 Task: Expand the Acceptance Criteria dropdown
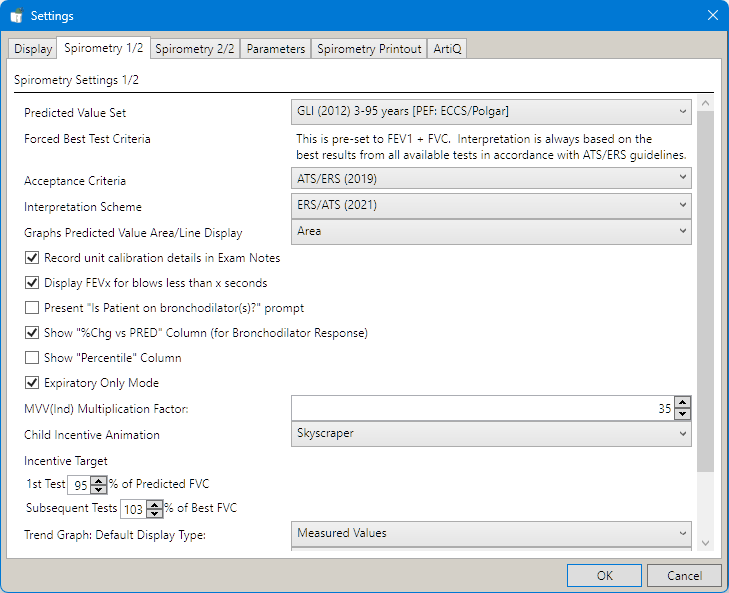490,179
